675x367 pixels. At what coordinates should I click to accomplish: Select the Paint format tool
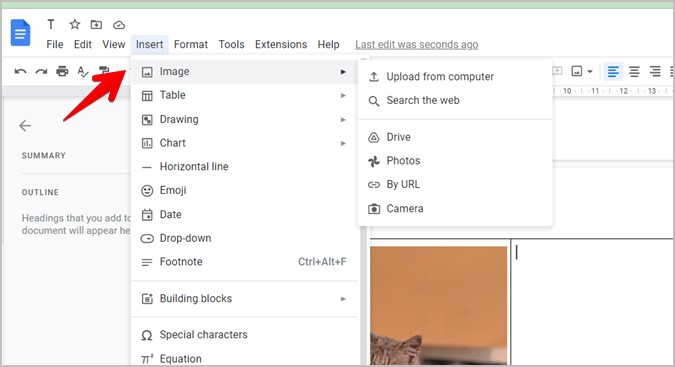(104, 70)
